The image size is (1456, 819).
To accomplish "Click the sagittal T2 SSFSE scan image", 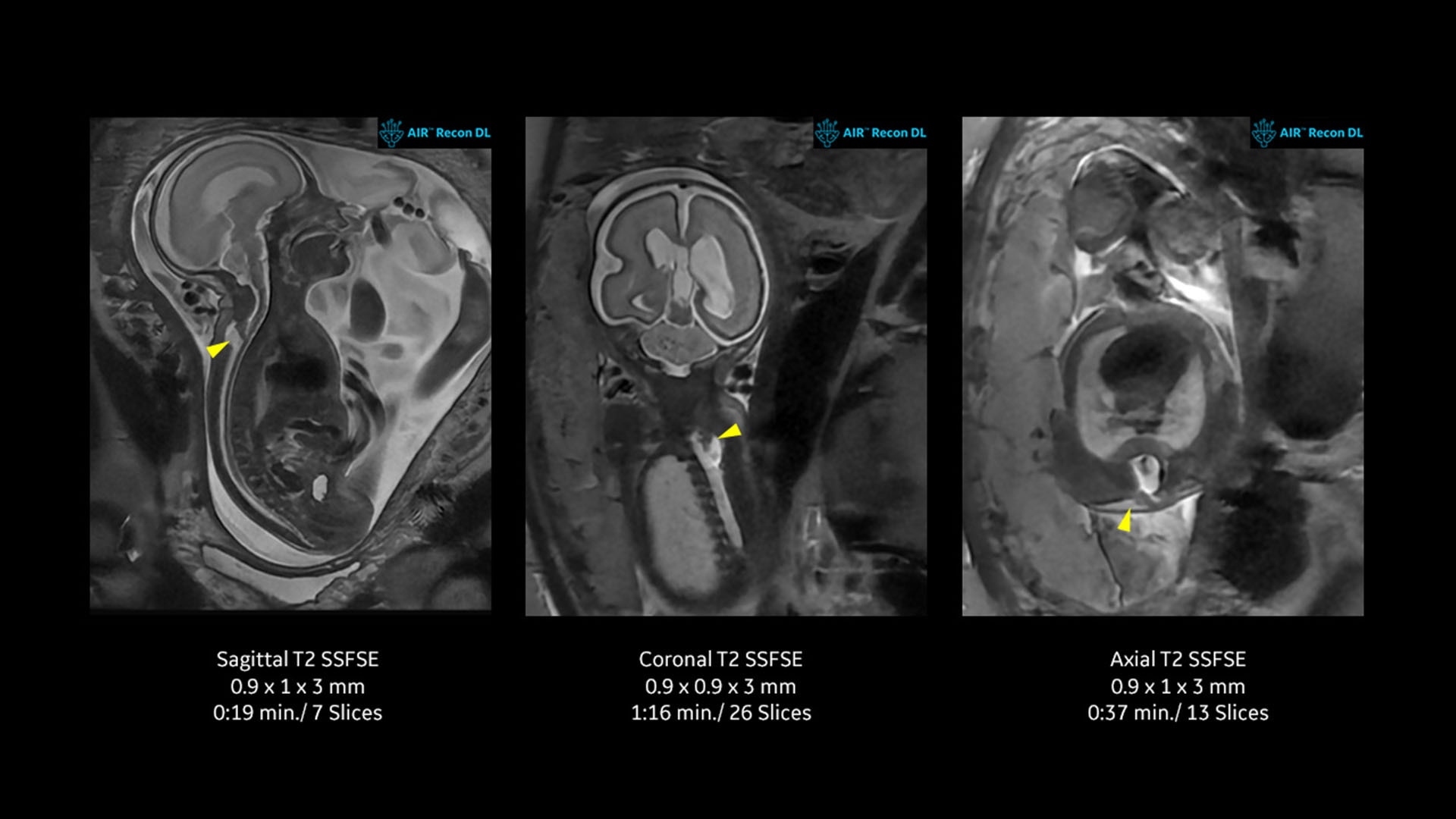I will [290, 364].
